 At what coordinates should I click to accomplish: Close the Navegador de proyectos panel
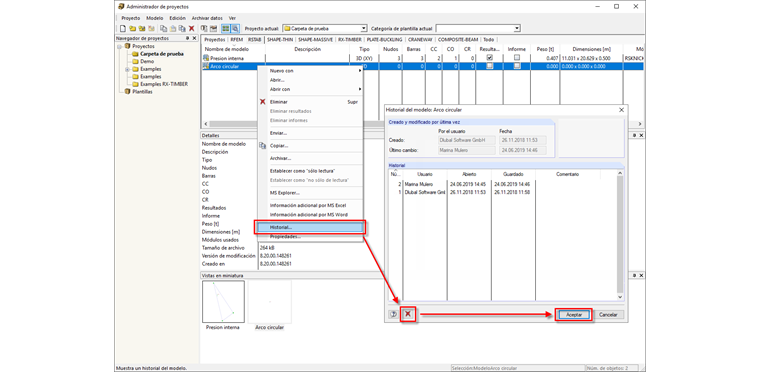(194, 38)
